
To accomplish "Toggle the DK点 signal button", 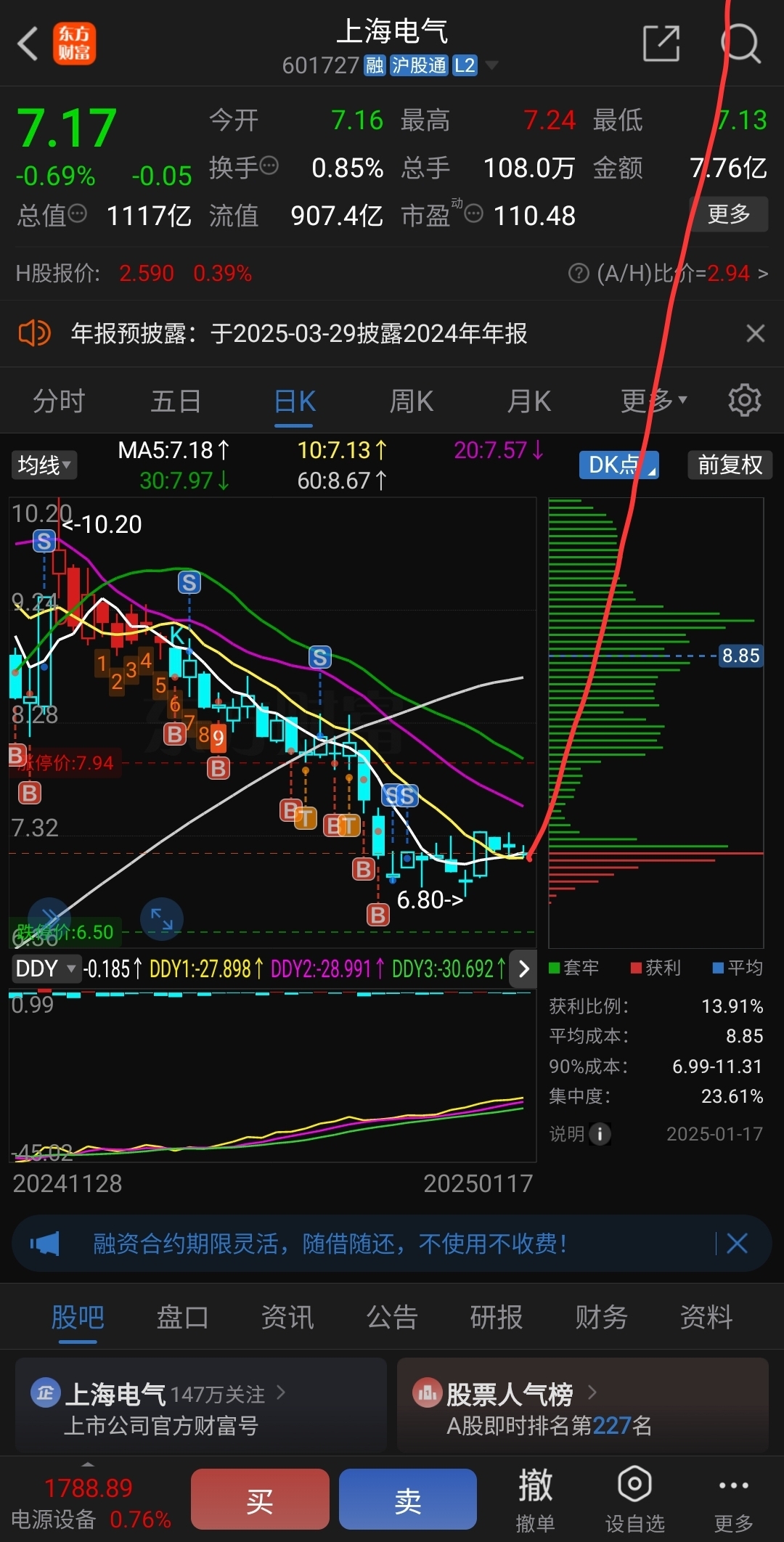I will pos(618,465).
